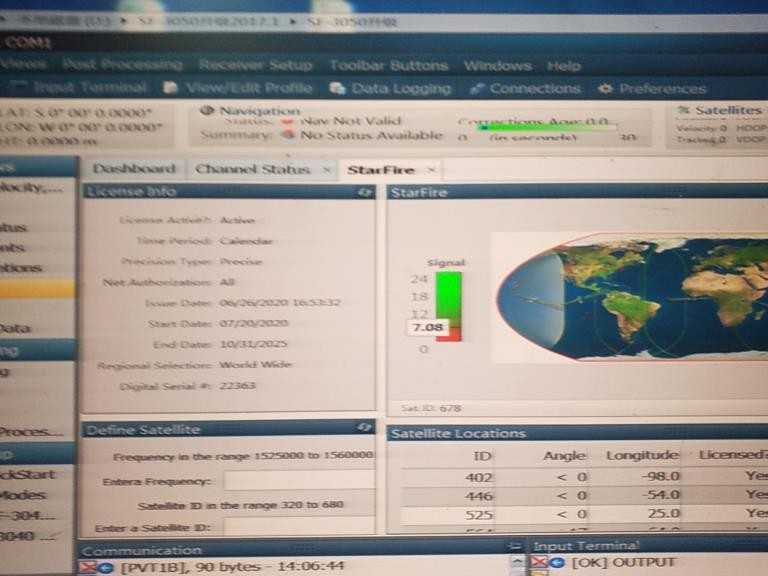768x576 pixels.
Task: Click the License Info panel float icon
Action: [365, 191]
